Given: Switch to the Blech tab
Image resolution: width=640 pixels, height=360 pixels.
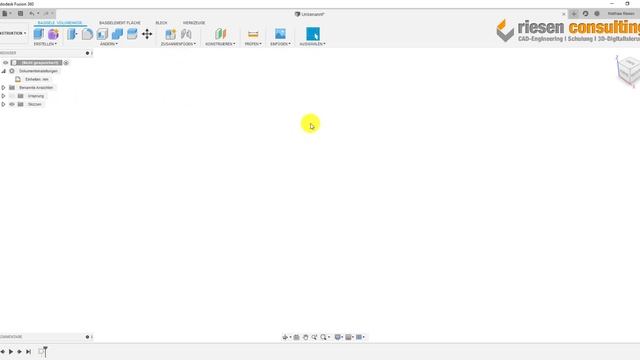Looking at the screenshot, I should click(162, 23).
